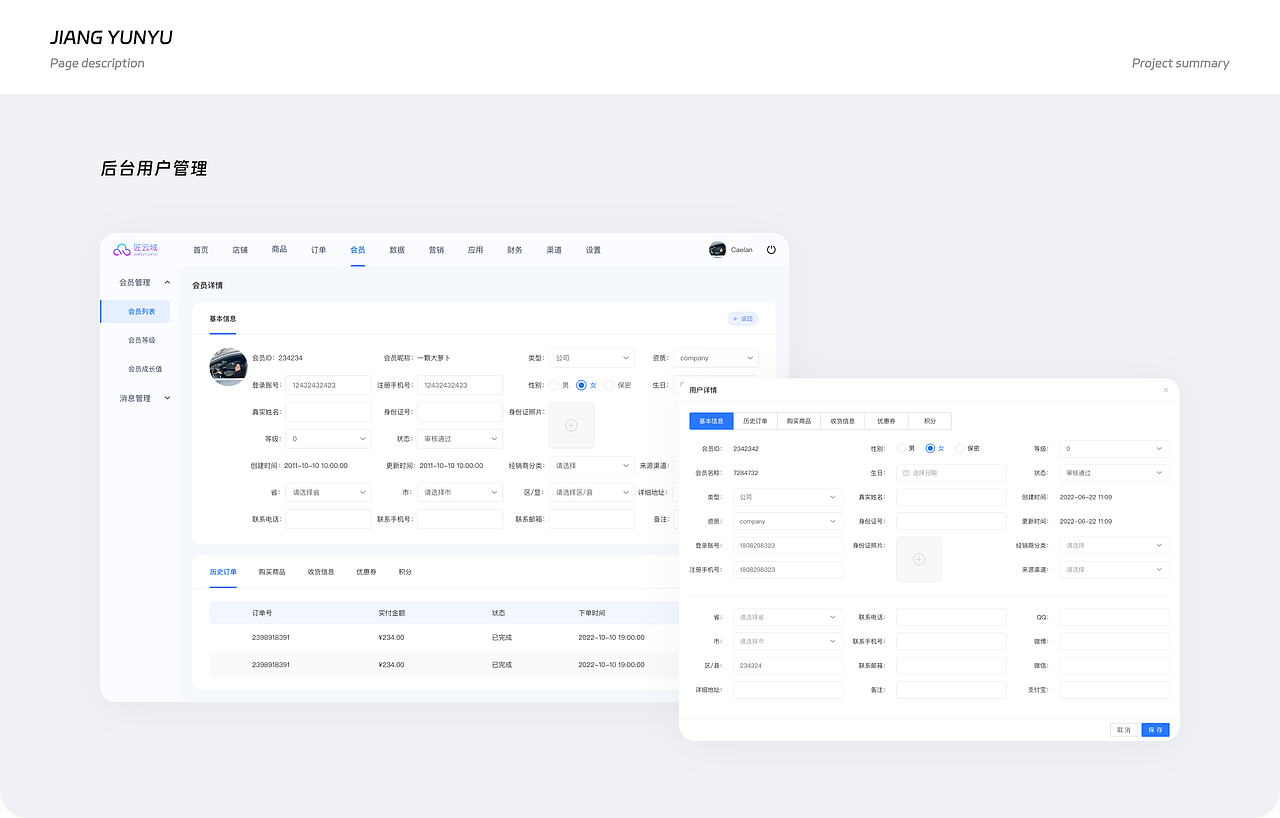
Task: Select 女 radio on the 会员详情 page
Action: [581, 385]
